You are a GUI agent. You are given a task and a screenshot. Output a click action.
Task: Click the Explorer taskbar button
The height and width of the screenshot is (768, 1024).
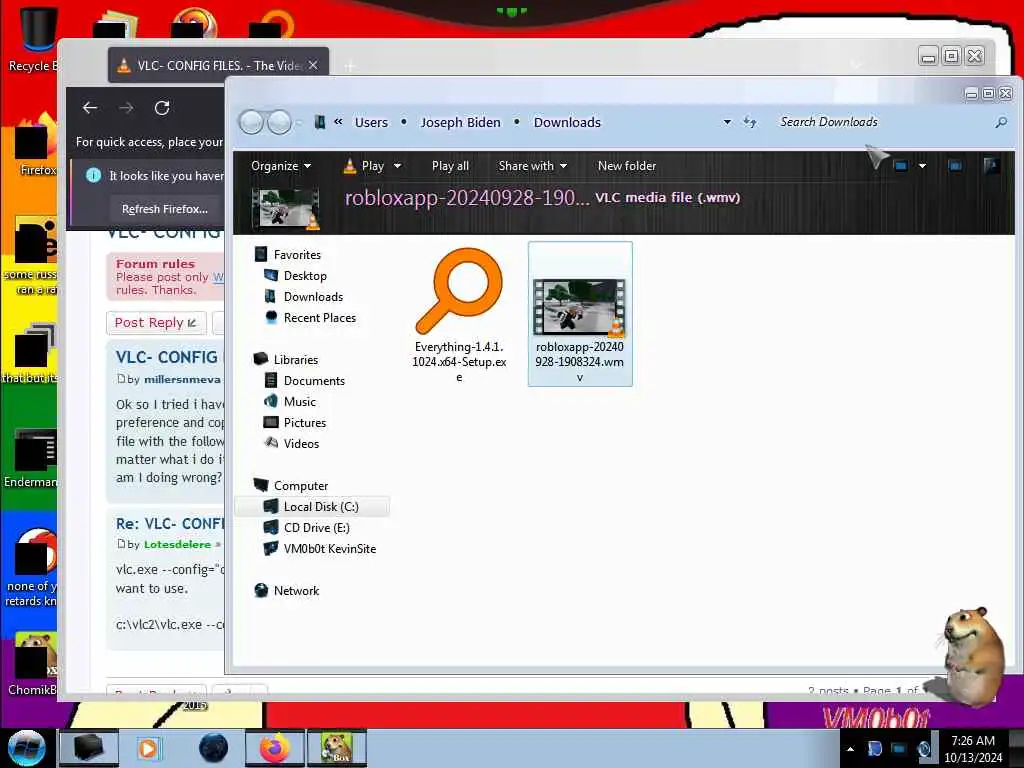pyautogui.click(x=89, y=748)
